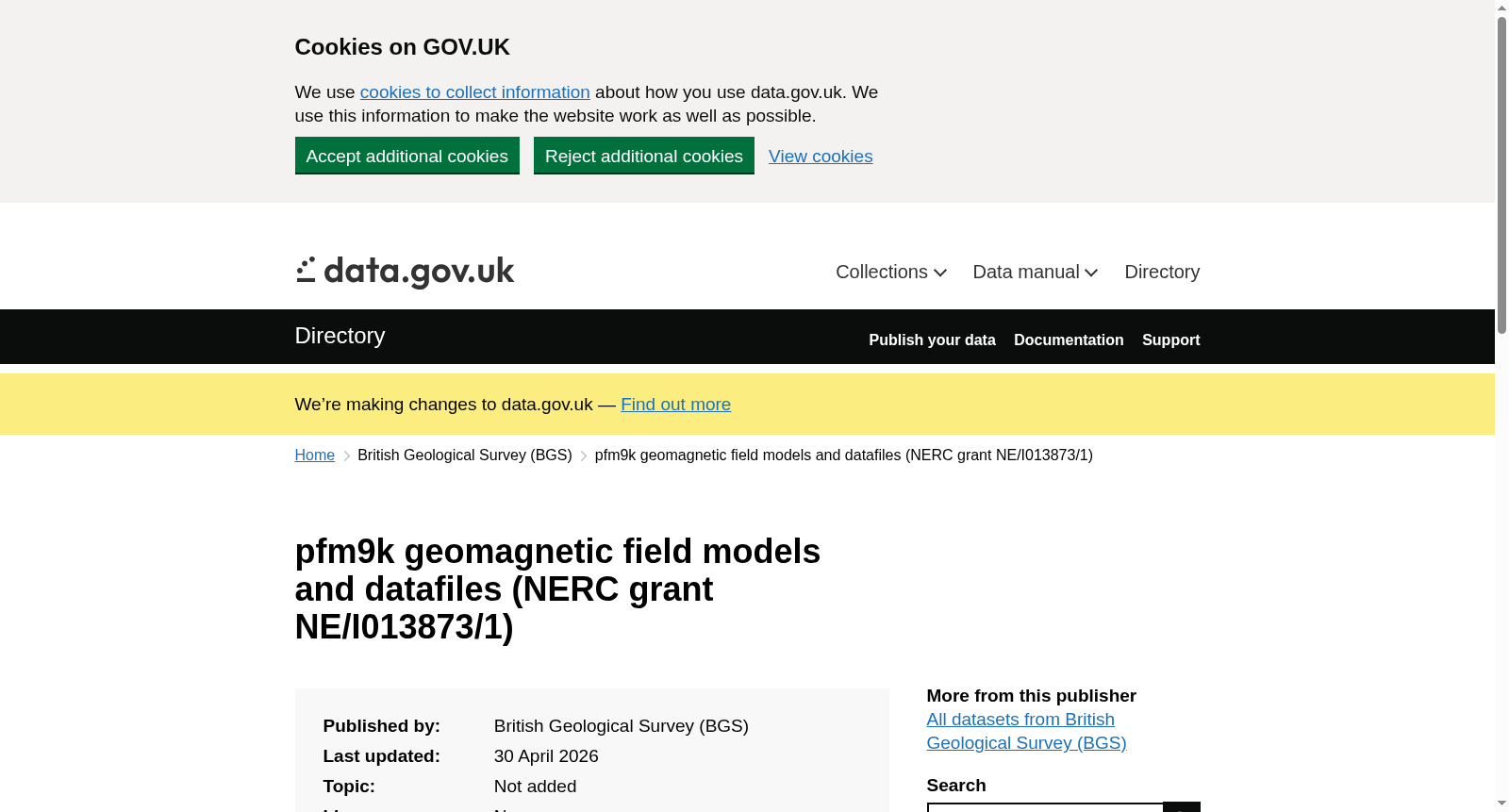Open the Support menu item
This screenshot has width=1509, height=812.
pos(1170,340)
